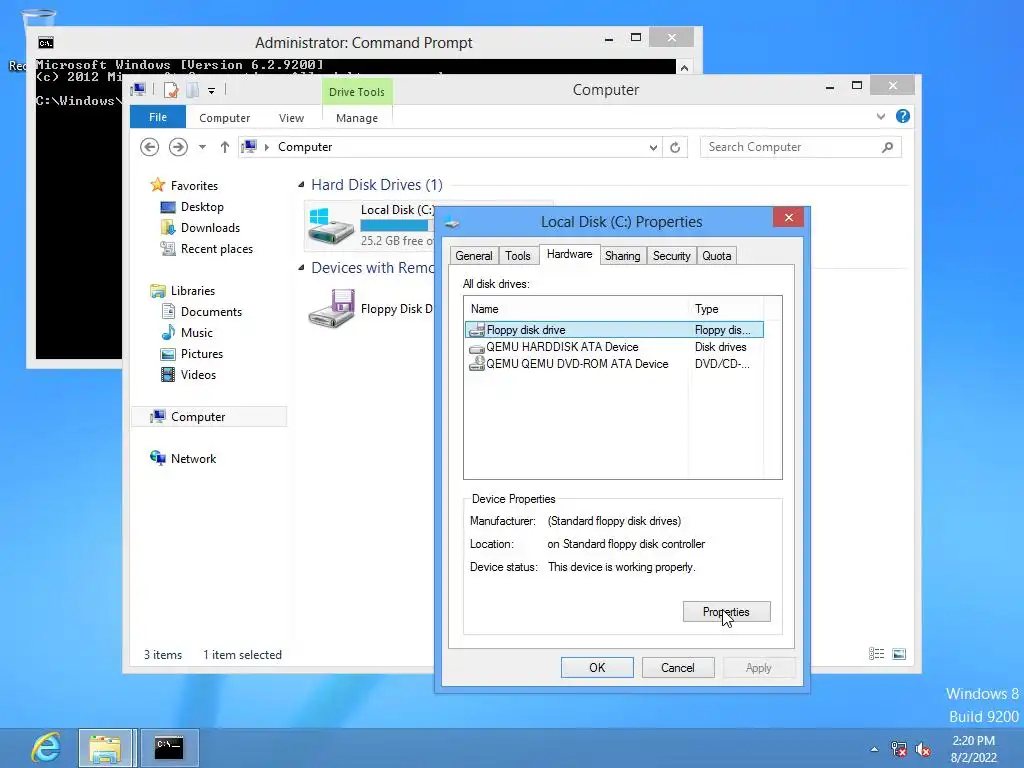This screenshot has height=768, width=1024.
Task: Collapse the Hard Disk Drives group
Action: point(301,185)
